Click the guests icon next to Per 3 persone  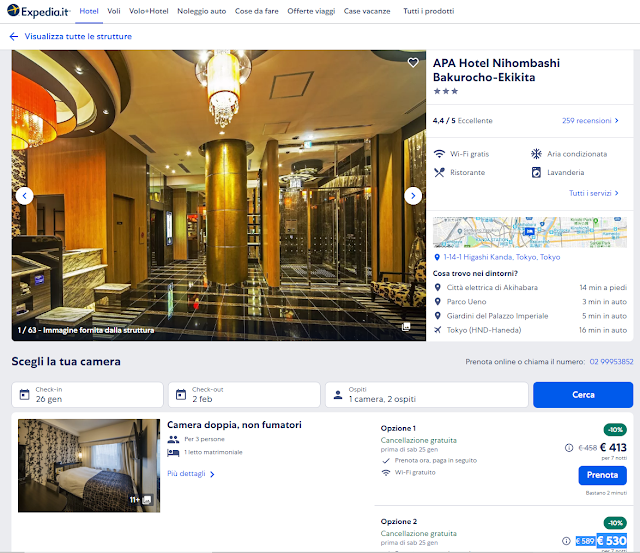click(173, 439)
